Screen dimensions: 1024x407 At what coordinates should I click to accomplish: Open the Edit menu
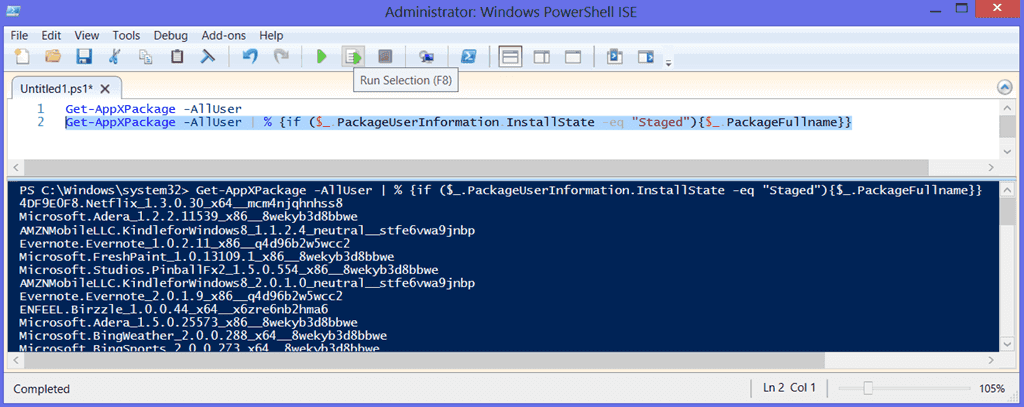pyautogui.click(x=51, y=35)
